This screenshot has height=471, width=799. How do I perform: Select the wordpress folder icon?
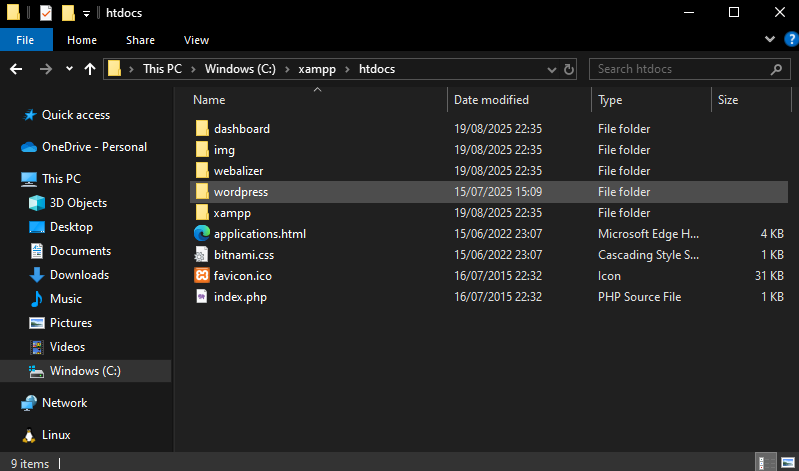pyautogui.click(x=202, y=192)
